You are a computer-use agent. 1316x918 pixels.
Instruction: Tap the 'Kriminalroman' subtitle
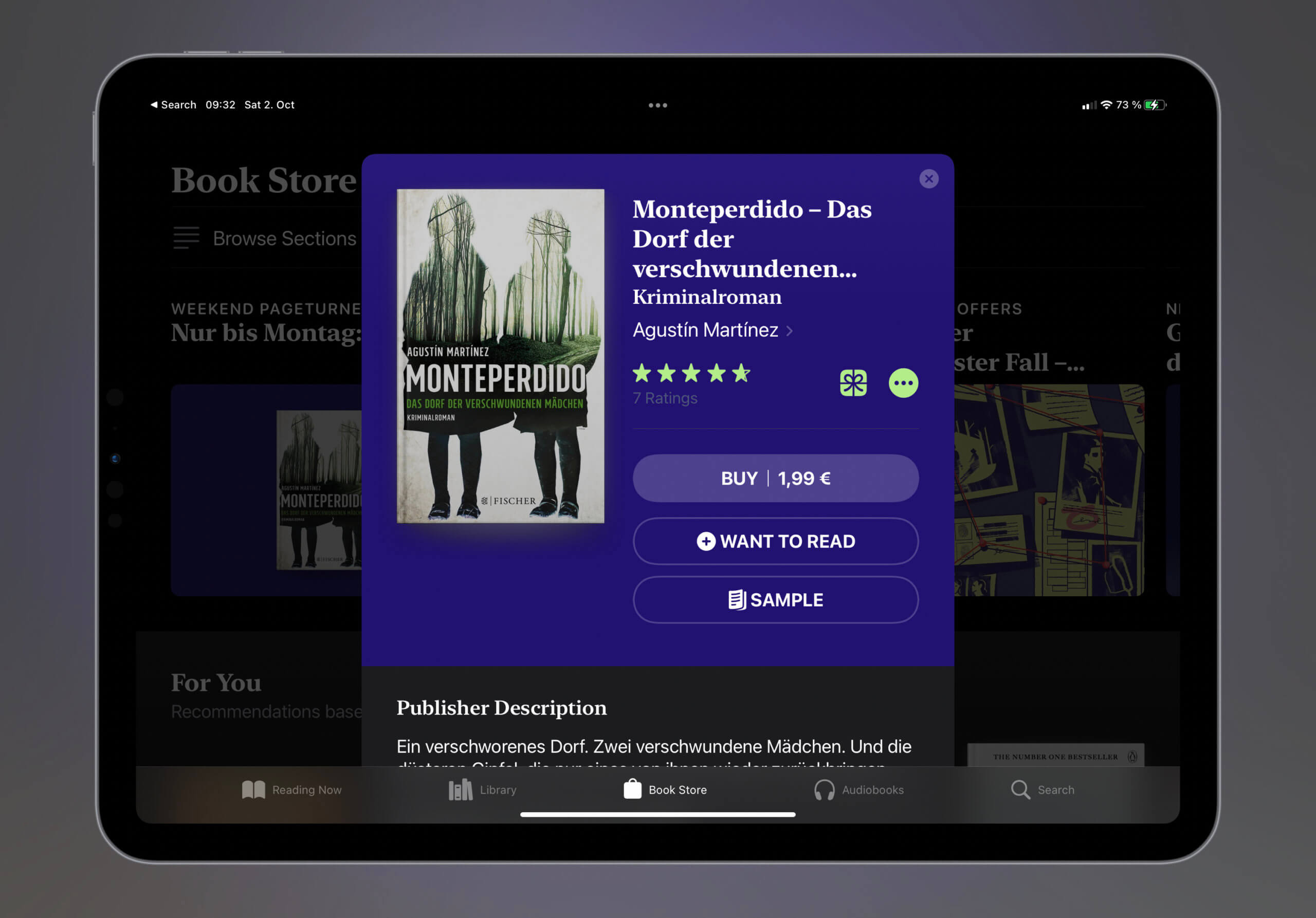[x=707, y=297]
